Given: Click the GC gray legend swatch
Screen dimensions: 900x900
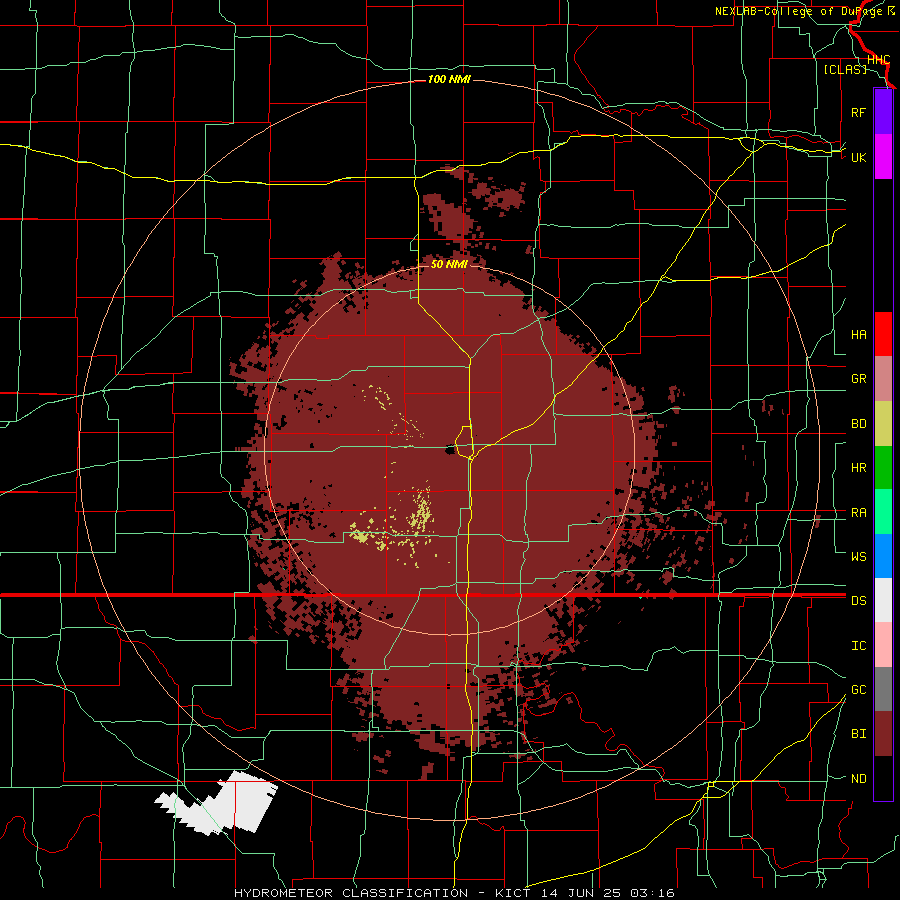Looking at the screenshot, I should point(883,689).
